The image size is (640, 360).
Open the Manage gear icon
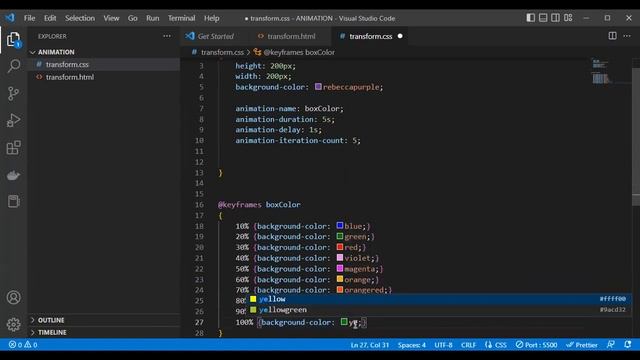pos(13,324)
